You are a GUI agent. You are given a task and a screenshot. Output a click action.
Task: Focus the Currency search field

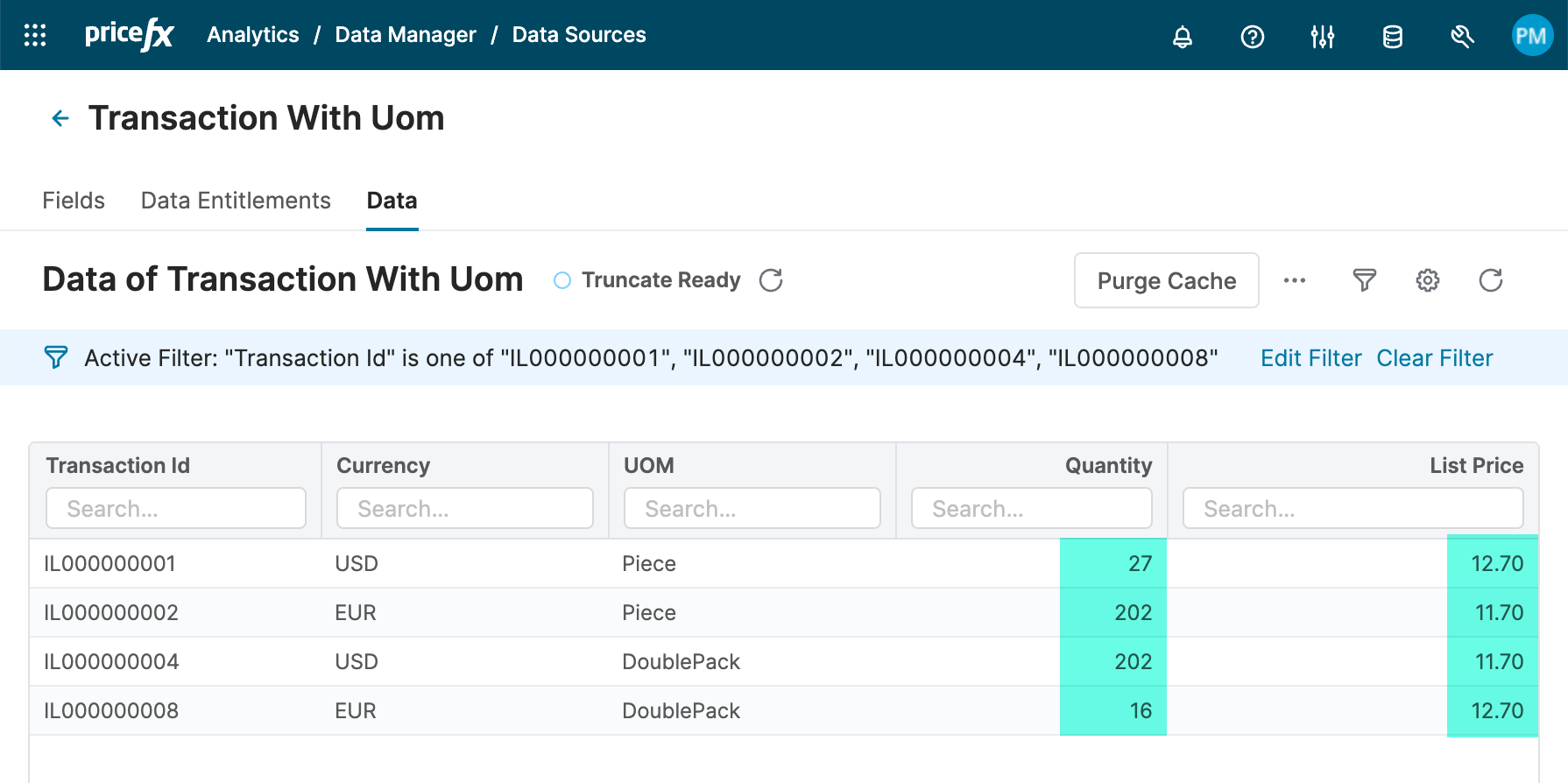[x=465, y=508]
